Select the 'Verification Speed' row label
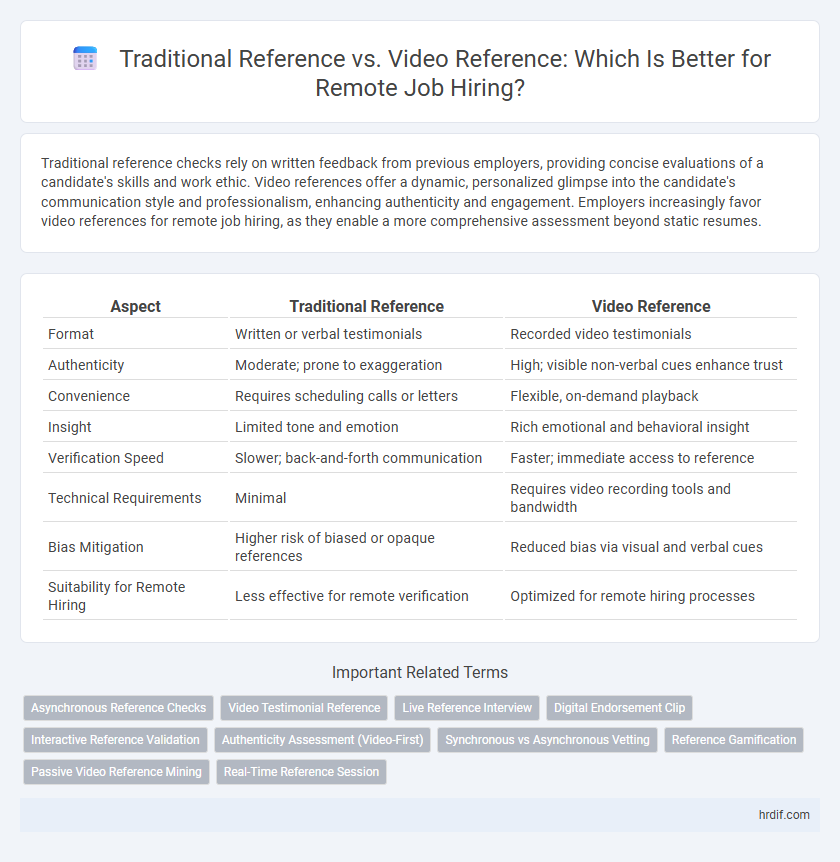Viewport: 840px width, 862px height. pyautogui.click(x=106, y=458)
